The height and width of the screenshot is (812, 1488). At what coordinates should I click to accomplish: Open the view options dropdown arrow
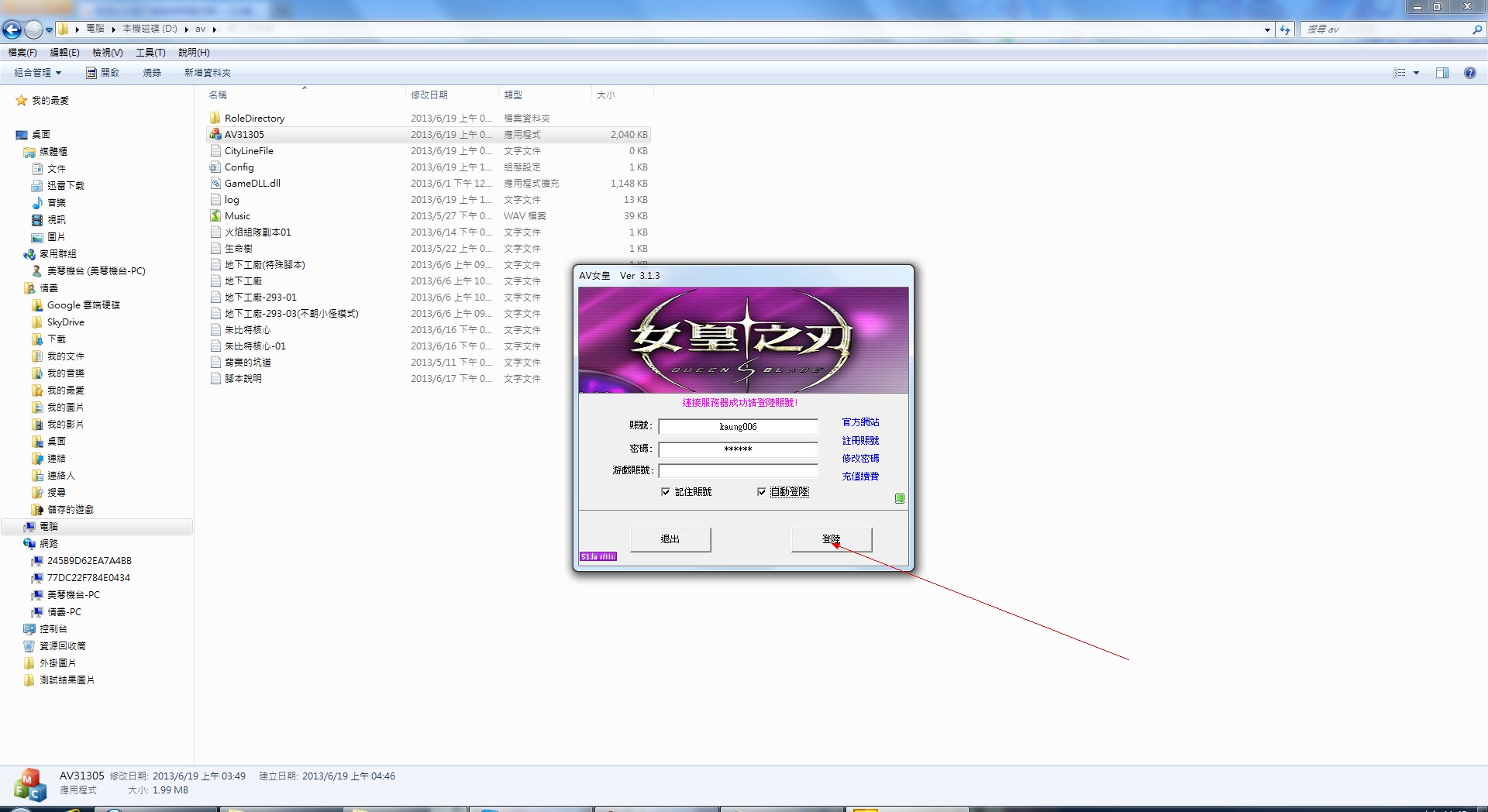(1417, 73)
